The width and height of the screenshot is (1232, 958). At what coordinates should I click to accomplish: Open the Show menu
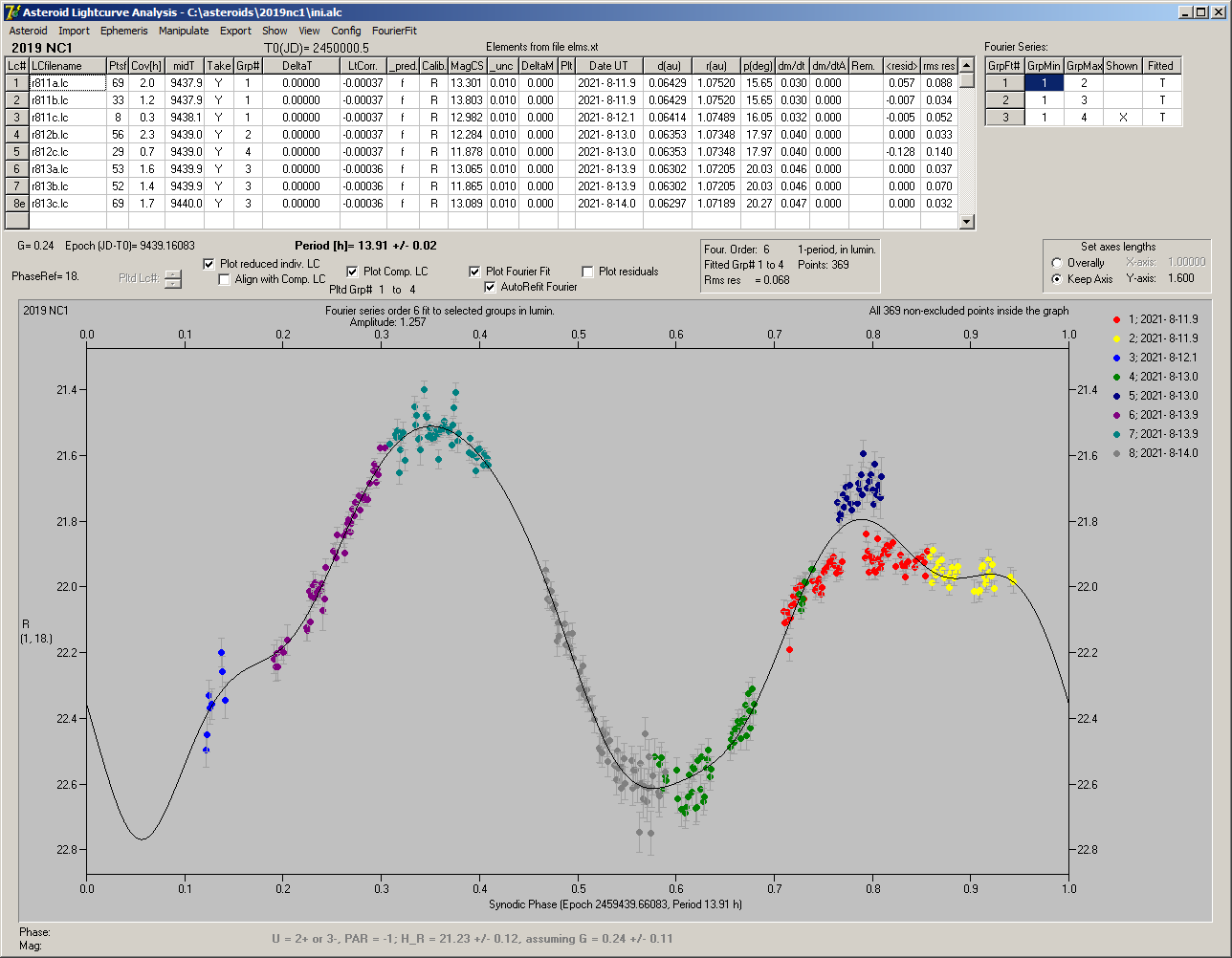(x=275, y=31)
